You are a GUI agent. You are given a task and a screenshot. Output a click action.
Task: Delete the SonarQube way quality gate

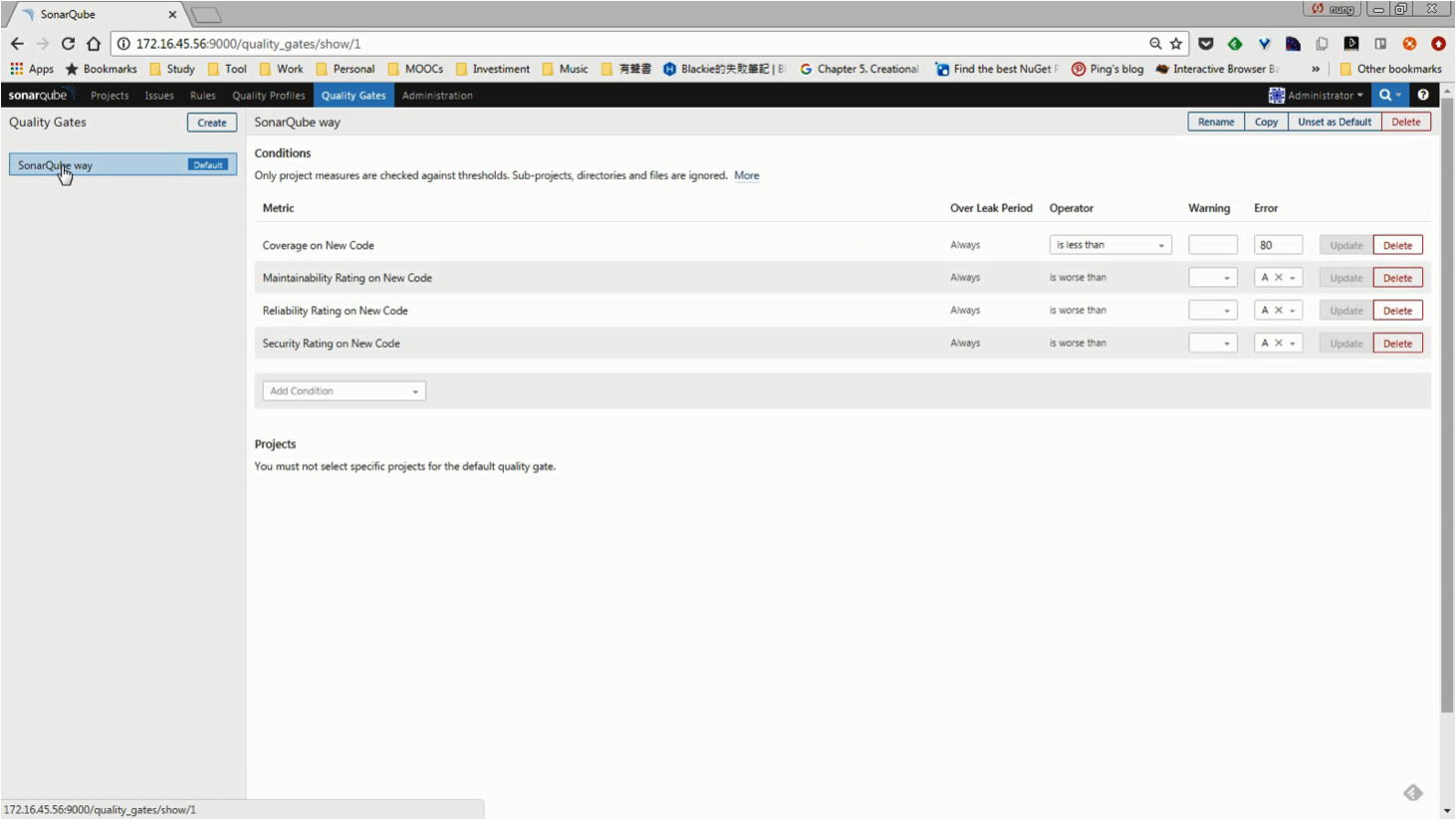[1406, 122]
